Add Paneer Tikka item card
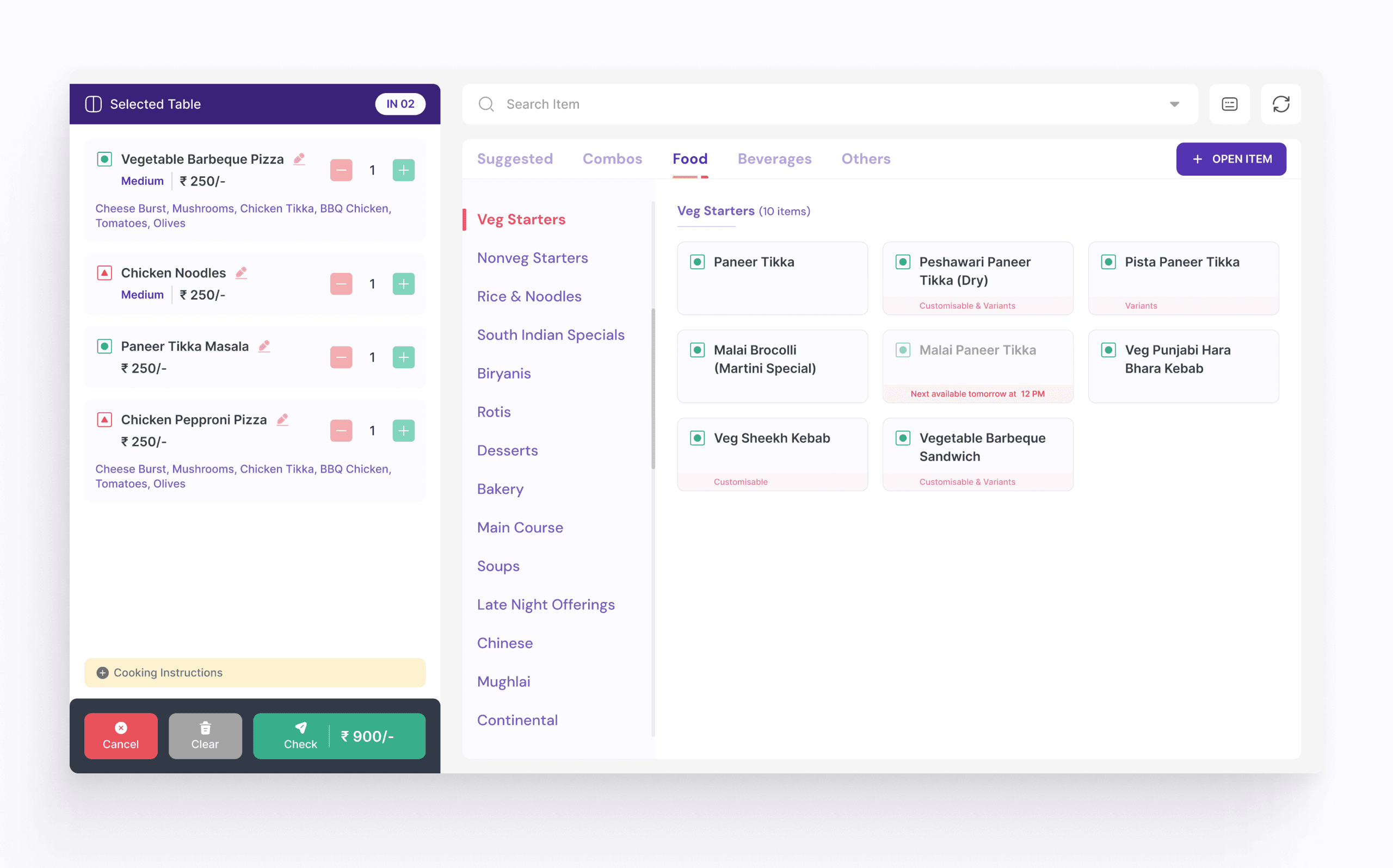1393x868 pixels. pyautogui.click(x=772, y=278)
